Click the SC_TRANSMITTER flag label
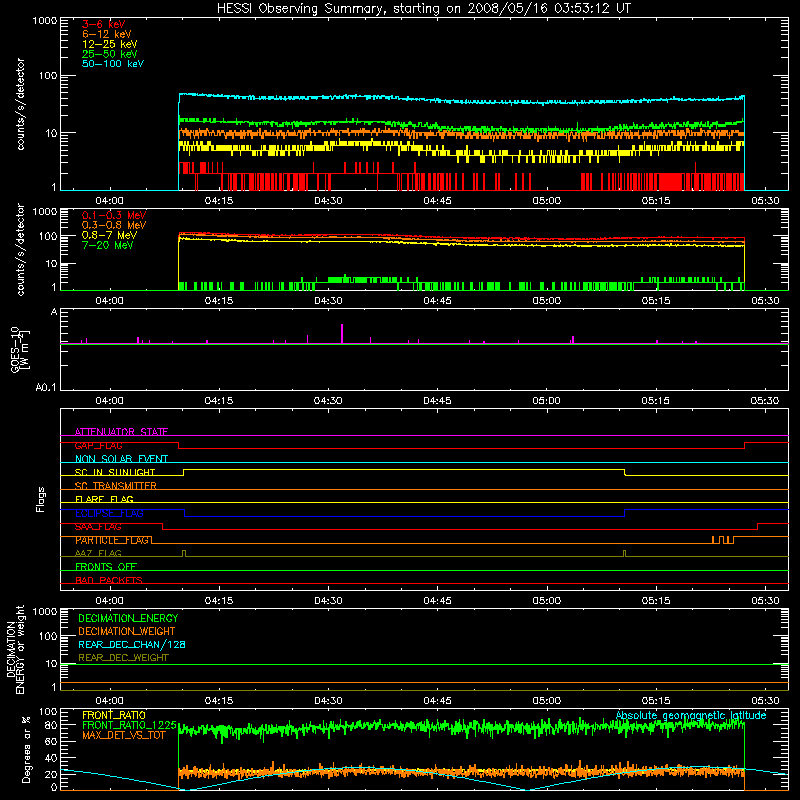 click(x=116, y=486)
